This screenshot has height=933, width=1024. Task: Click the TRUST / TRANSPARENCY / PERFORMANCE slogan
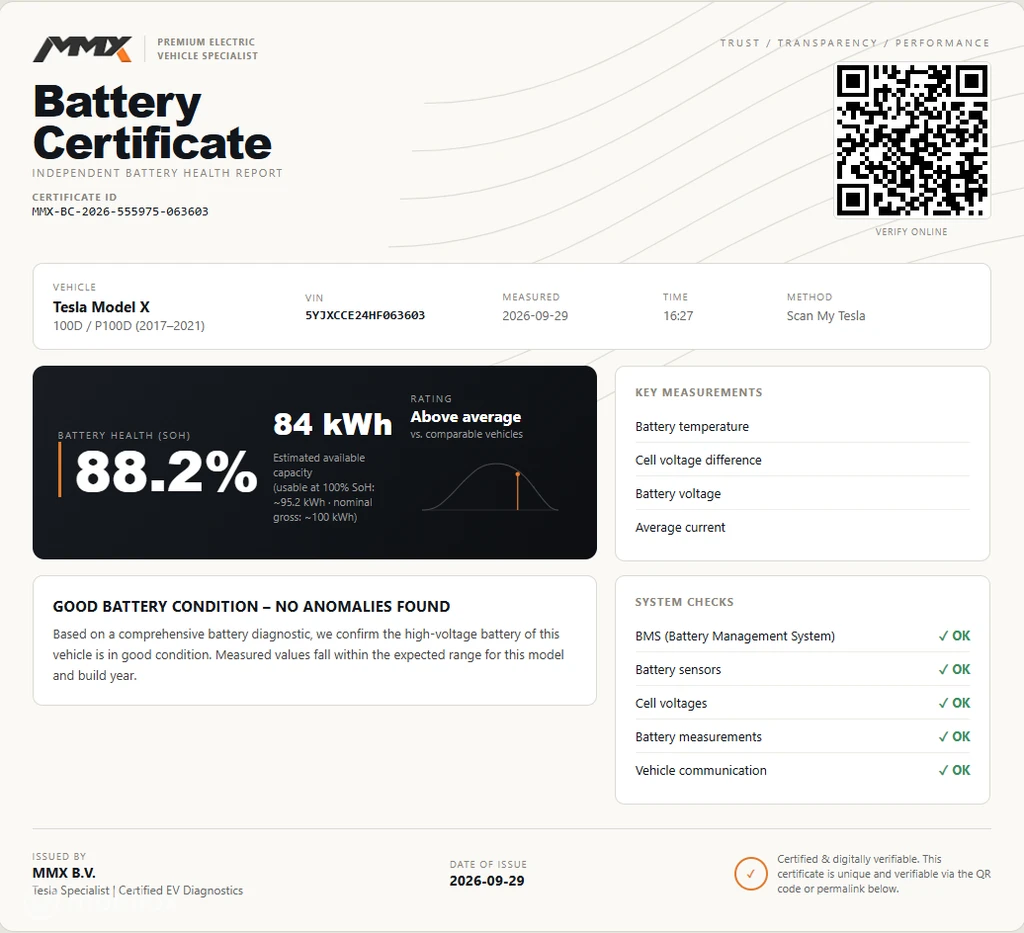854,43
